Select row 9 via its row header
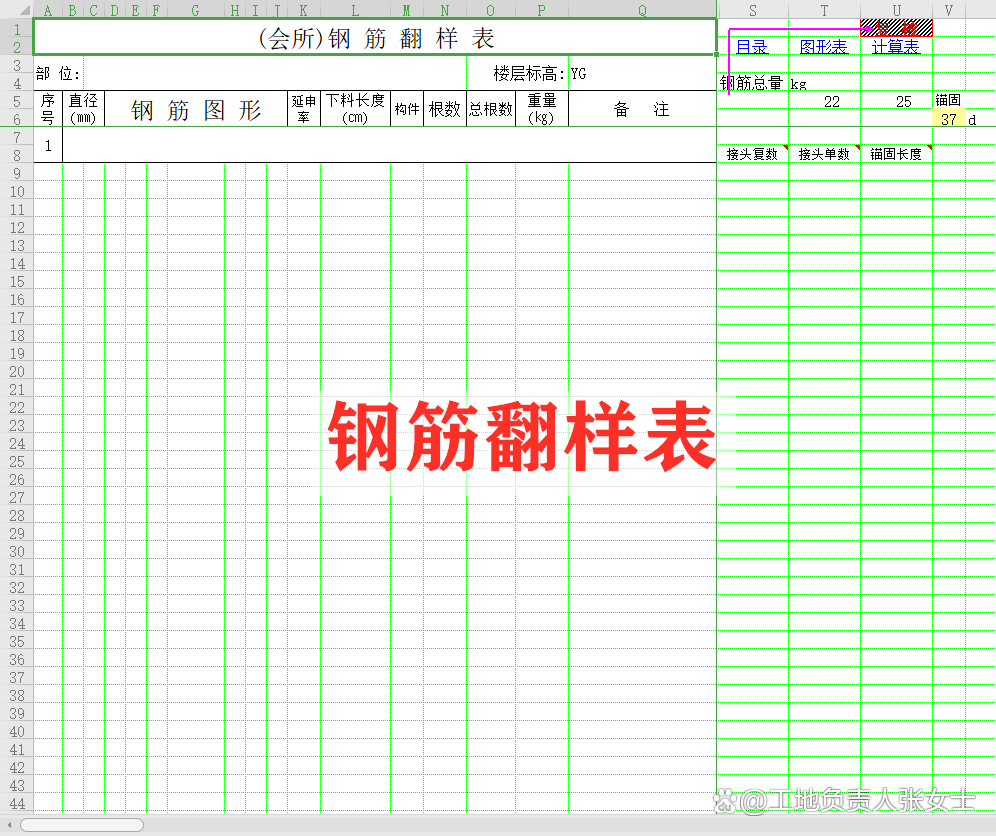This screenshot has width=996, height=836. [17, 173]
